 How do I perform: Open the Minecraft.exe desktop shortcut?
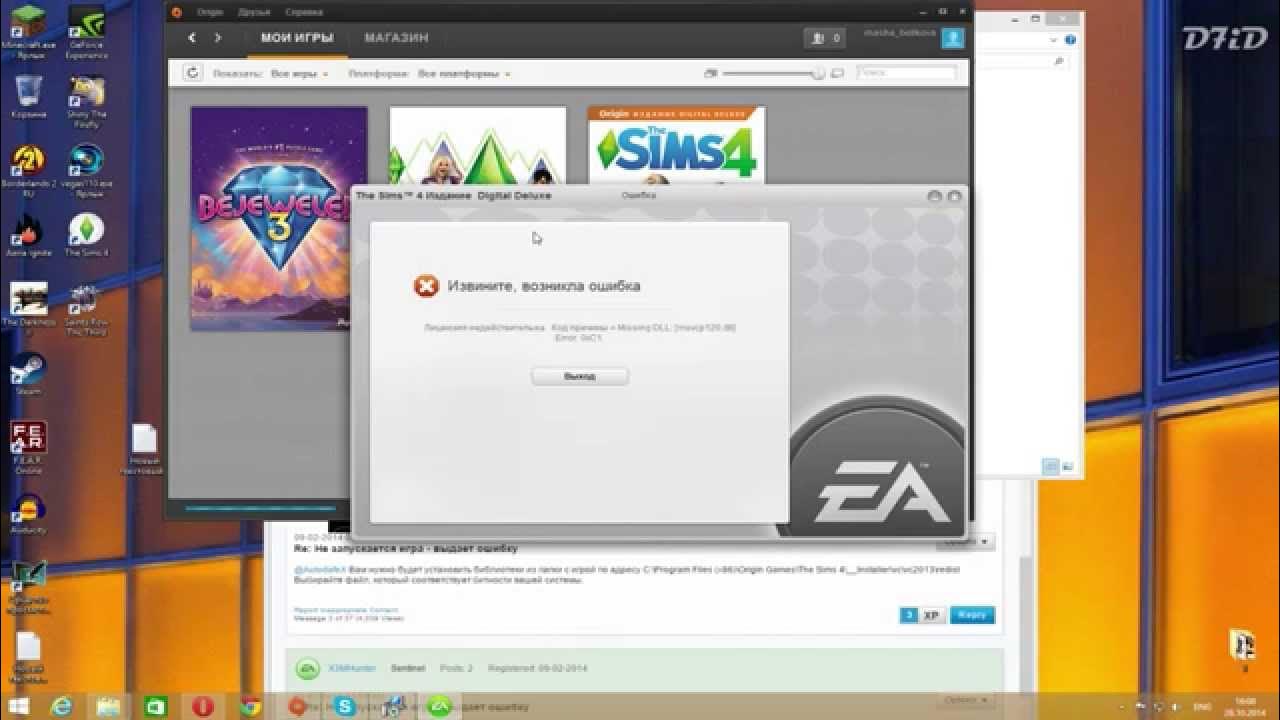27,30
